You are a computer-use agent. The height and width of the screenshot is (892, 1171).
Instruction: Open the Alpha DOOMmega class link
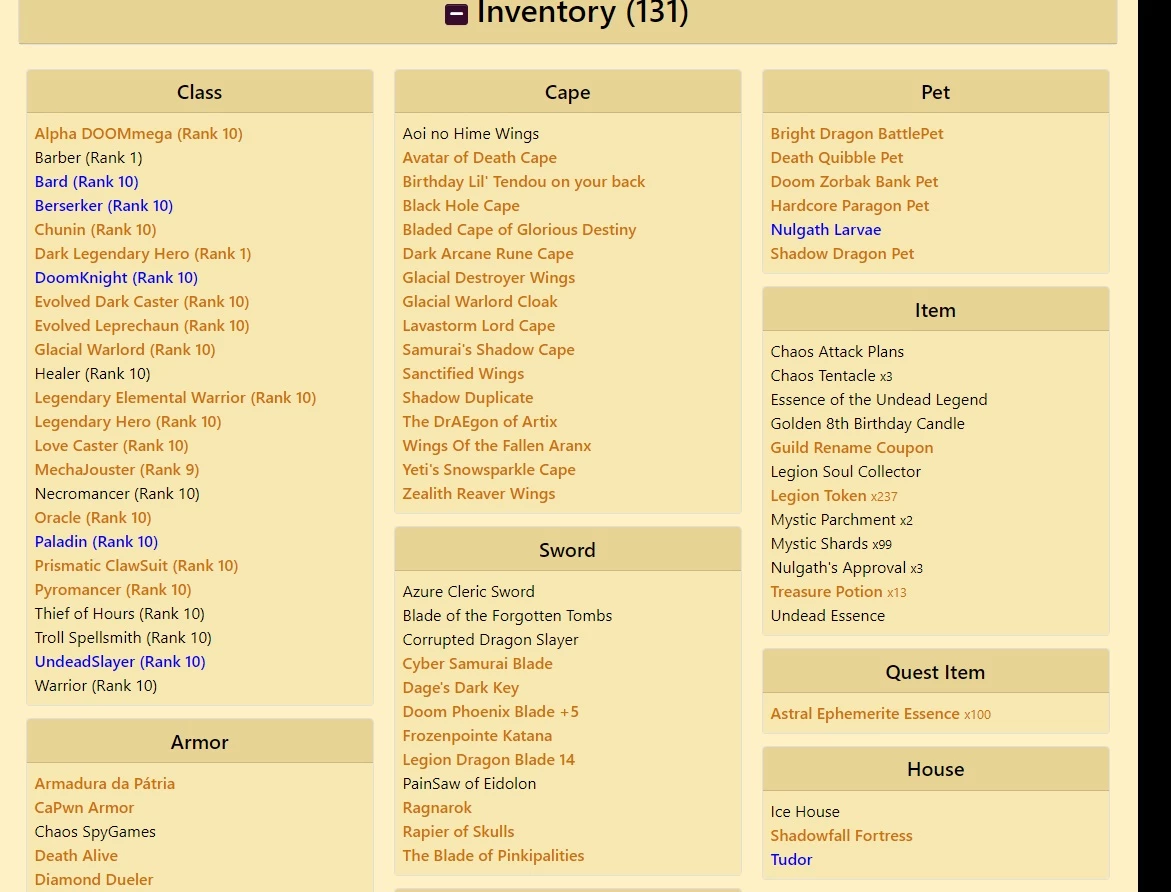[x=138, y=134]
